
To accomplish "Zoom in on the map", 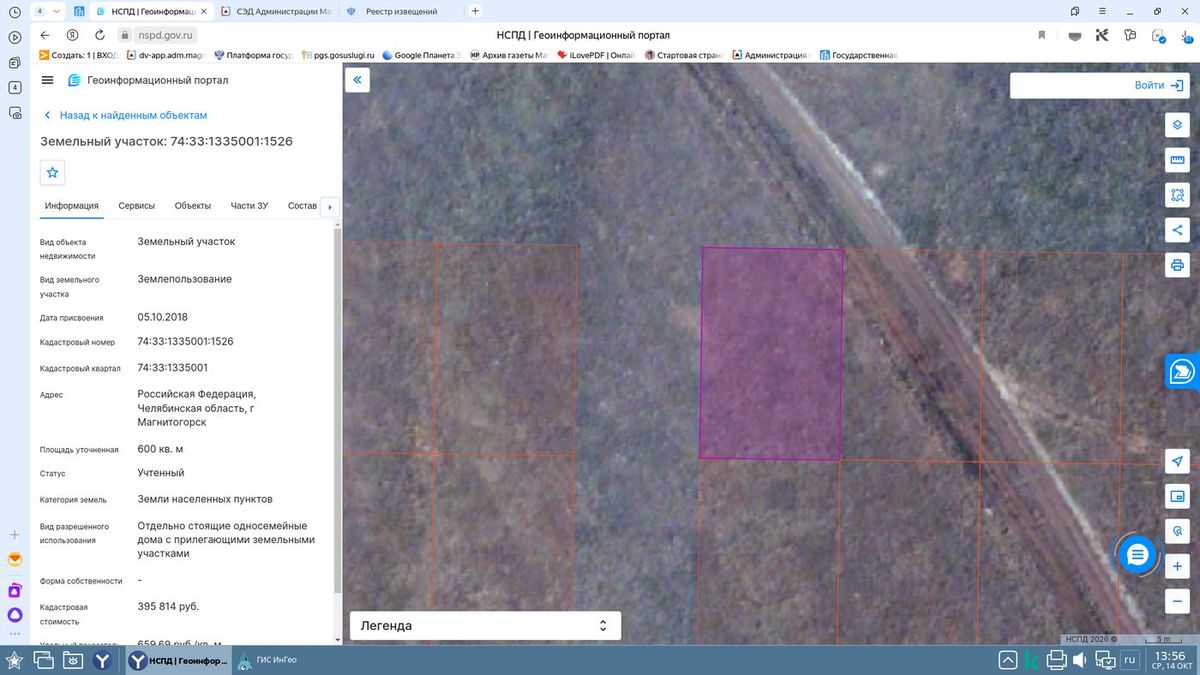I will [x=1177, y=566].
